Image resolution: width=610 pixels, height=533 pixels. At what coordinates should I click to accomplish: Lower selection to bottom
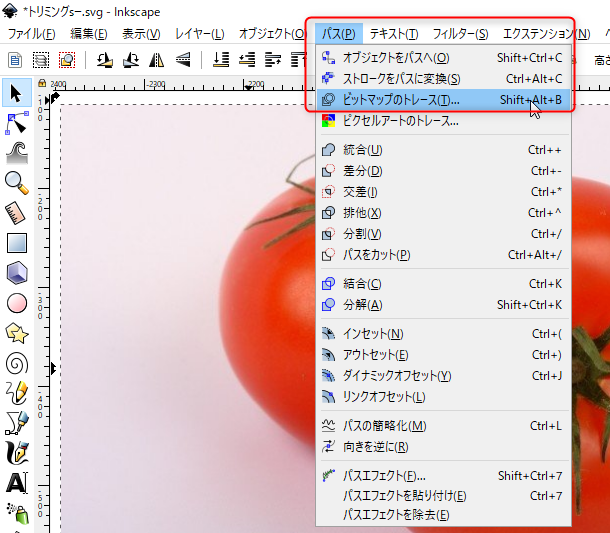[x=221, y=60]
